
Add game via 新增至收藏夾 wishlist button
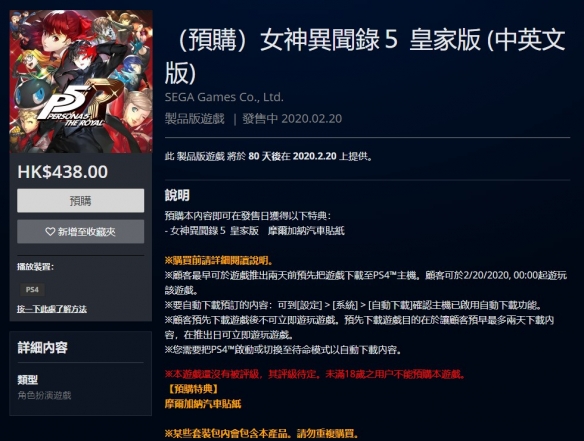coord(80,232)
